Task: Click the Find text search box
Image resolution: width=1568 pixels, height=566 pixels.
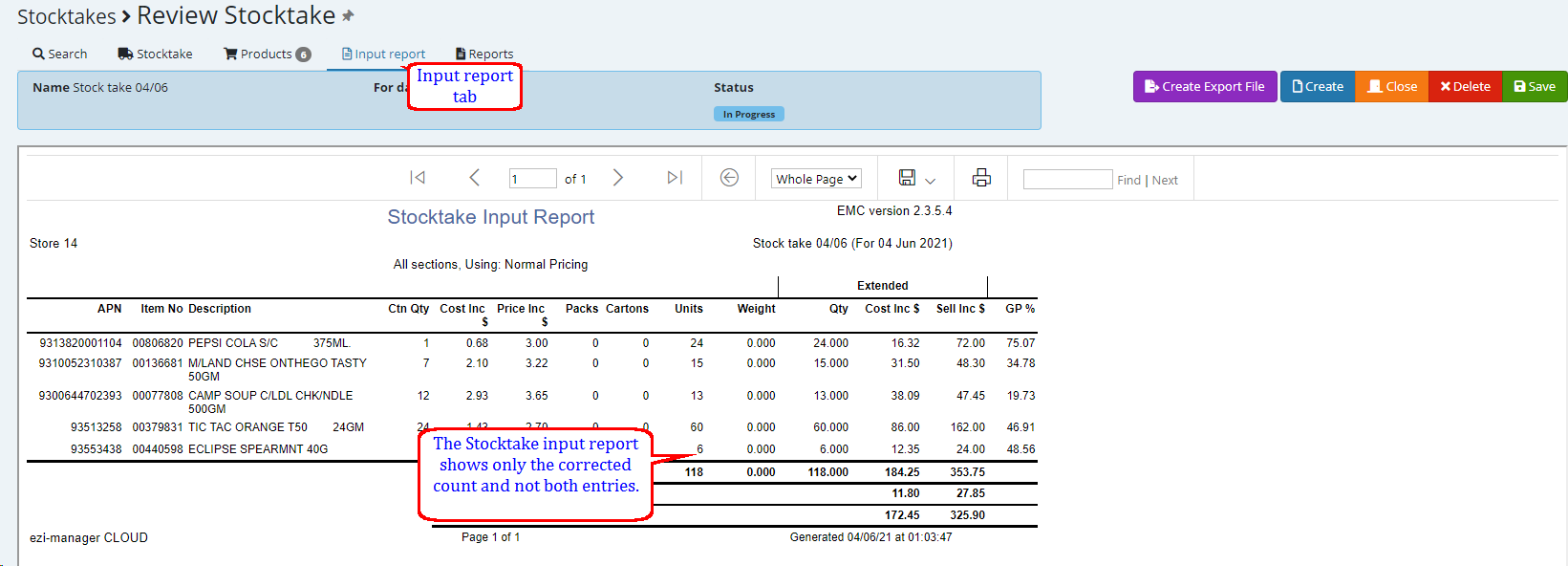Action: click(x=1067, y=180)
